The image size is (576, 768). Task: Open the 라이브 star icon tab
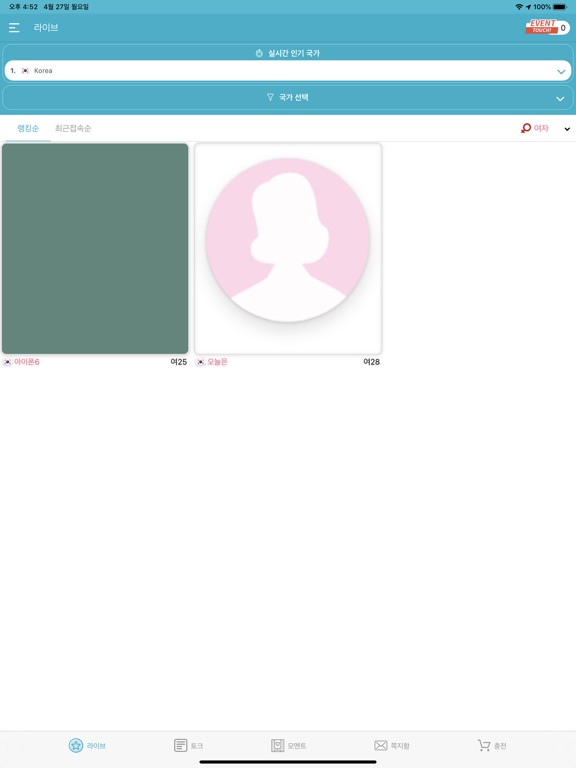87,745
